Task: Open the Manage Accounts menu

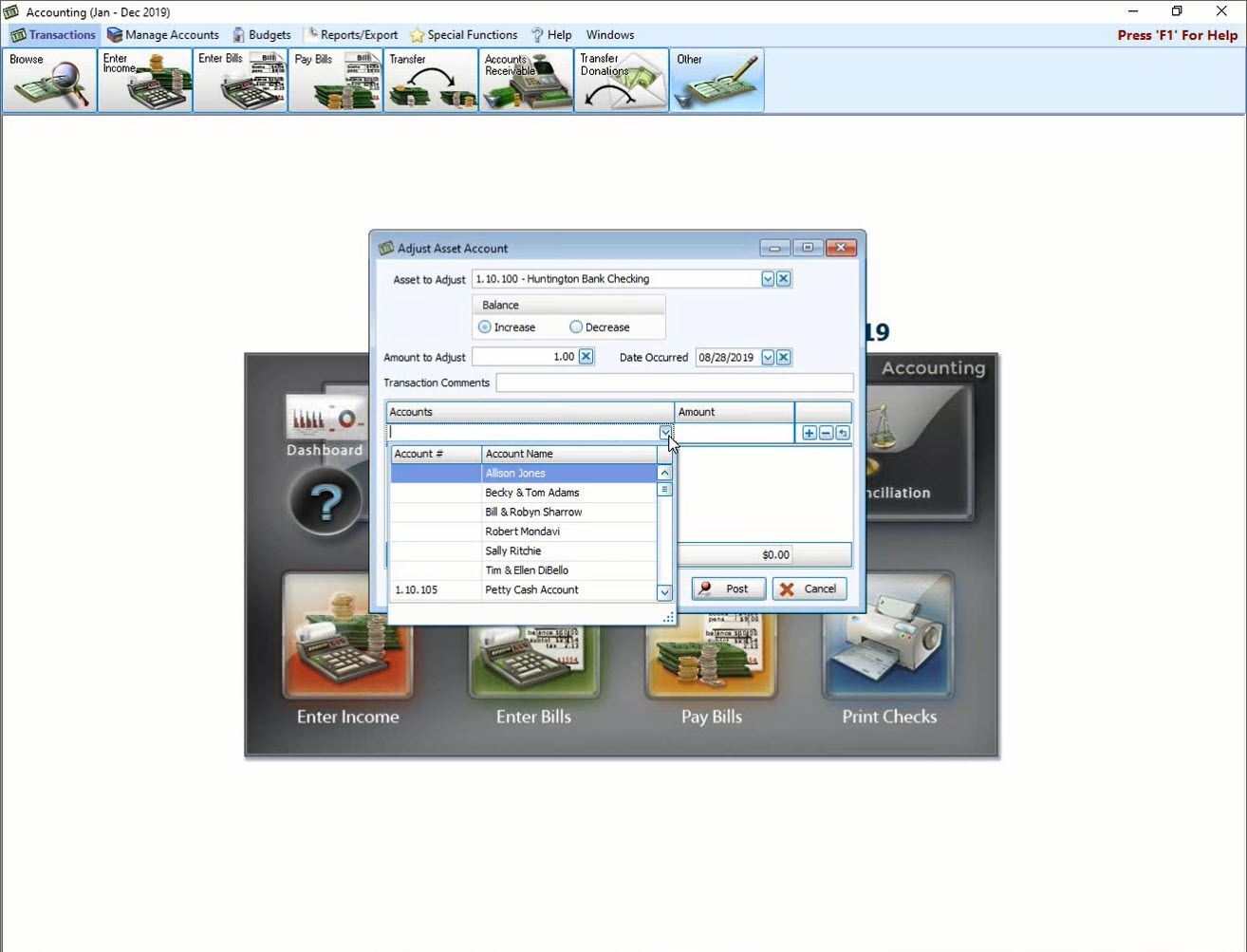Action: click(x=163, y=34)
